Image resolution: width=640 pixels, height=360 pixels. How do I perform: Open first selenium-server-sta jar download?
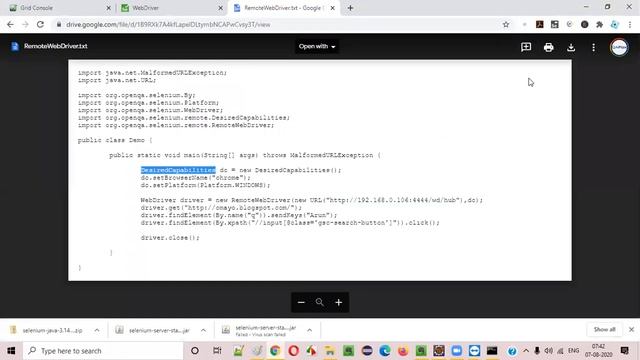click(x=153, y=330)
